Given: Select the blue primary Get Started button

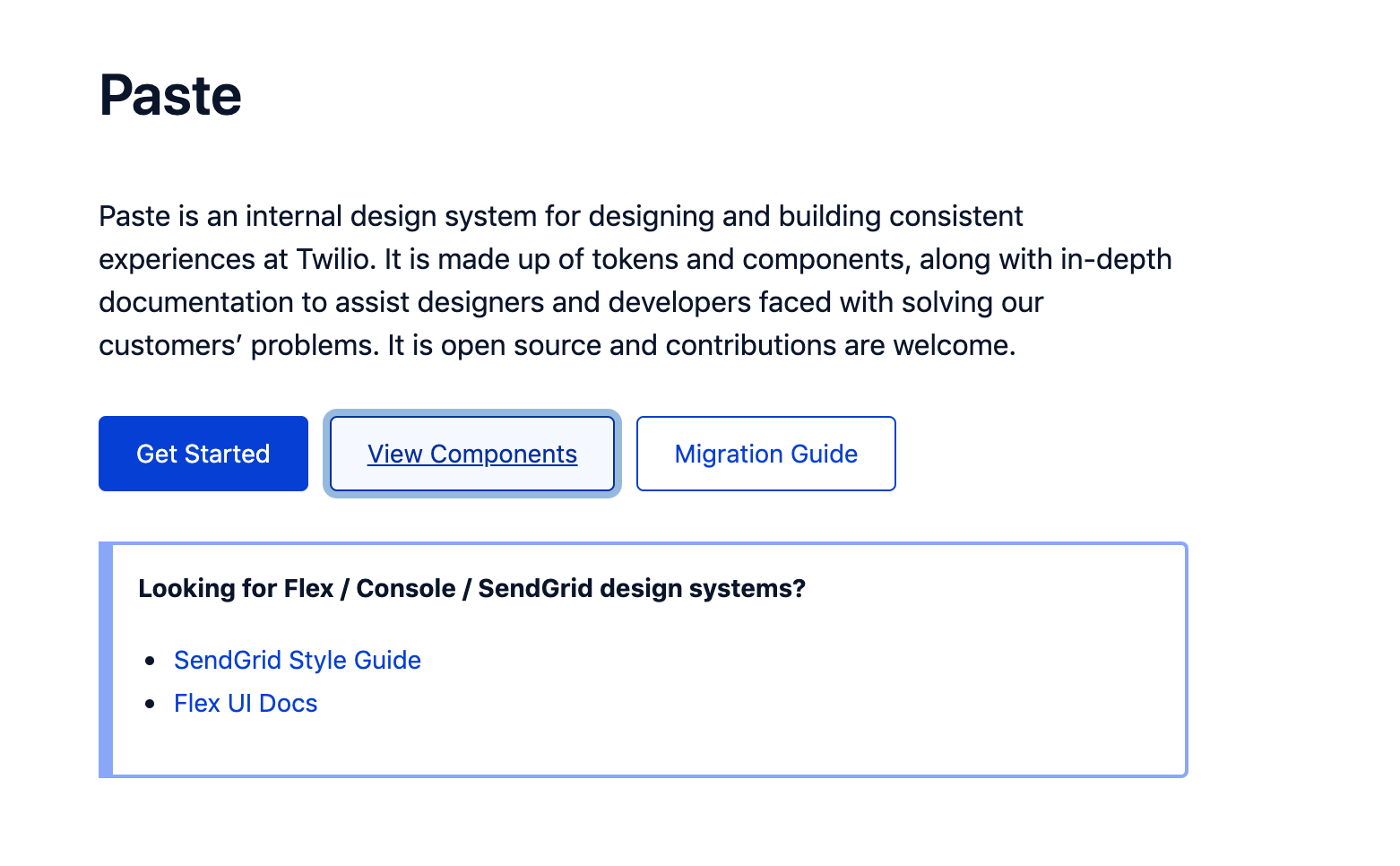Looking at the screenshot, I should tap(203, 454).
